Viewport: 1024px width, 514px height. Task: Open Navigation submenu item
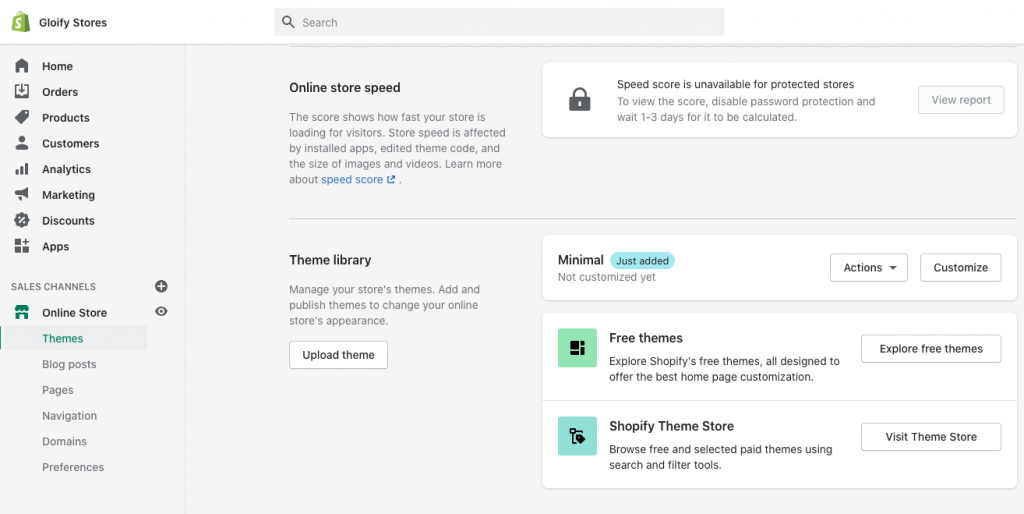[69, 415]
